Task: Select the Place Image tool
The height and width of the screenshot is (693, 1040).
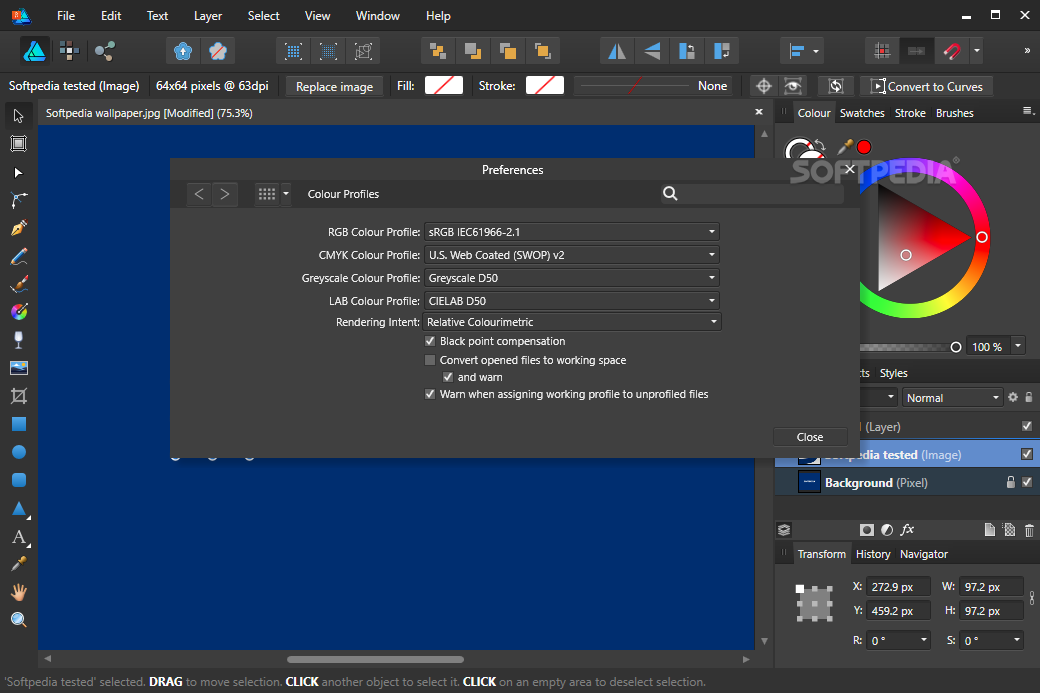Action: [19, 368]
